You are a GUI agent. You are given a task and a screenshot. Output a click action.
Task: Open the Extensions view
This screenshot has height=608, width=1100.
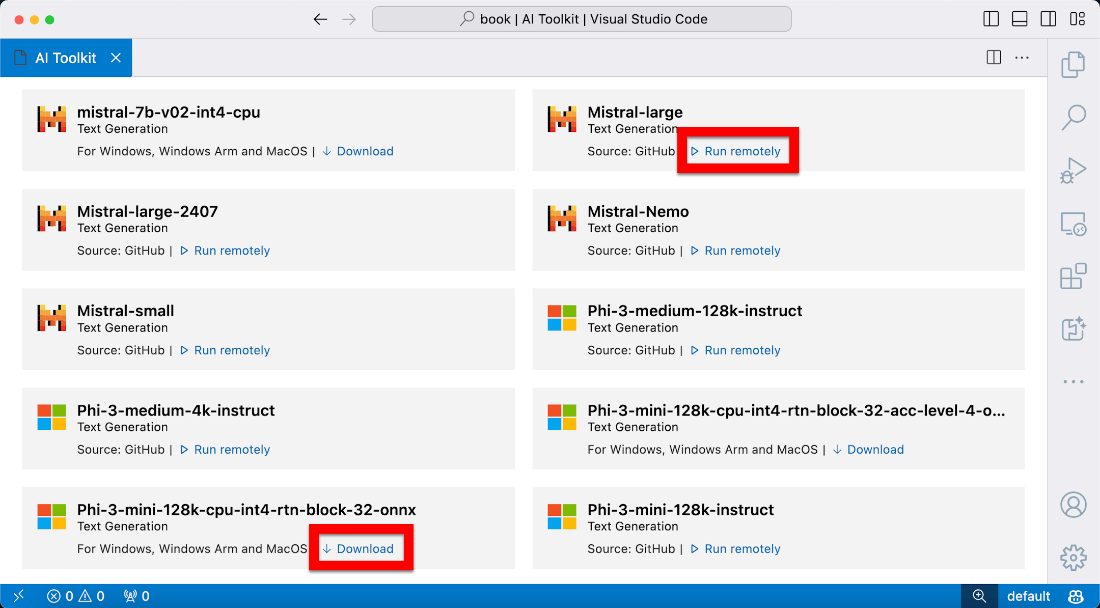[1073, 276]
